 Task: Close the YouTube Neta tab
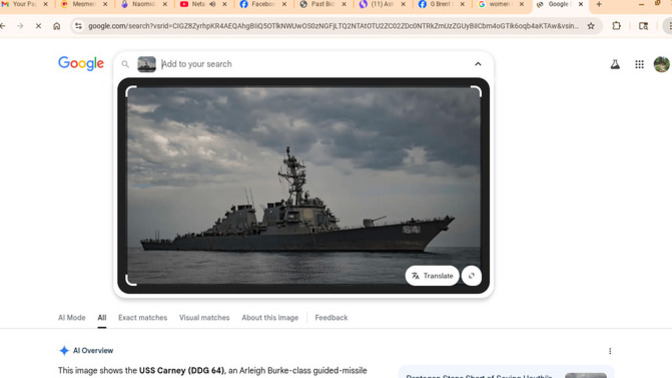tap(224, 4)
